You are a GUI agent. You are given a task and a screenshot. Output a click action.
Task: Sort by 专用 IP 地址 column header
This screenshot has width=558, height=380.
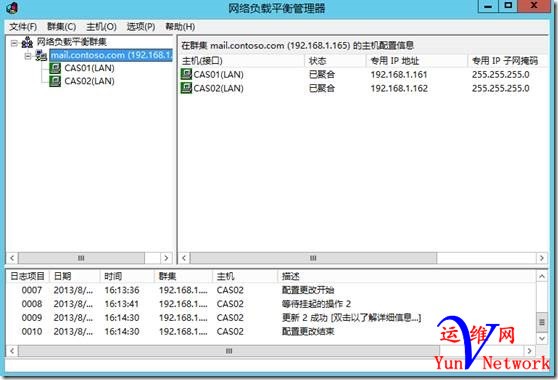tap(417, 61)
